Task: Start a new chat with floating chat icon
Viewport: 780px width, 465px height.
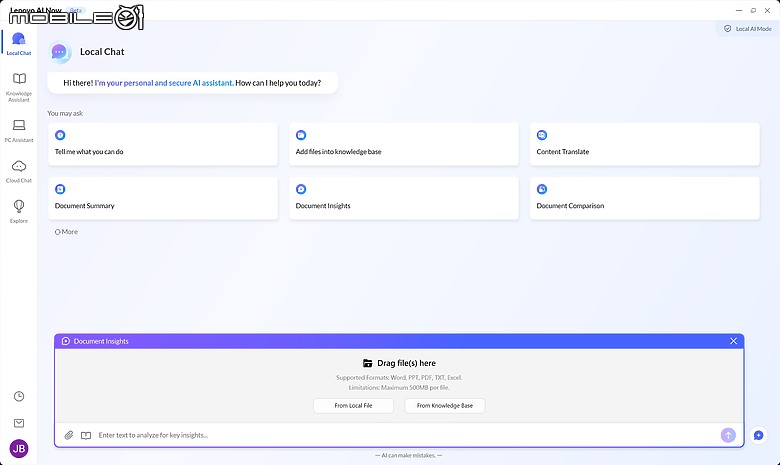Action: (759, 436)
